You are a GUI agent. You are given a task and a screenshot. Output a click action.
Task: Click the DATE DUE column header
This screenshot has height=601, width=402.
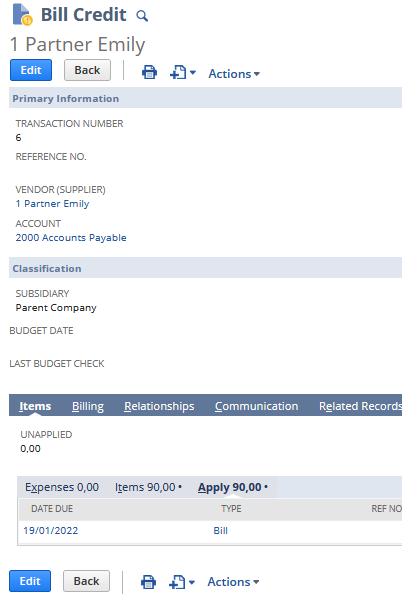(x=52, y=509)
